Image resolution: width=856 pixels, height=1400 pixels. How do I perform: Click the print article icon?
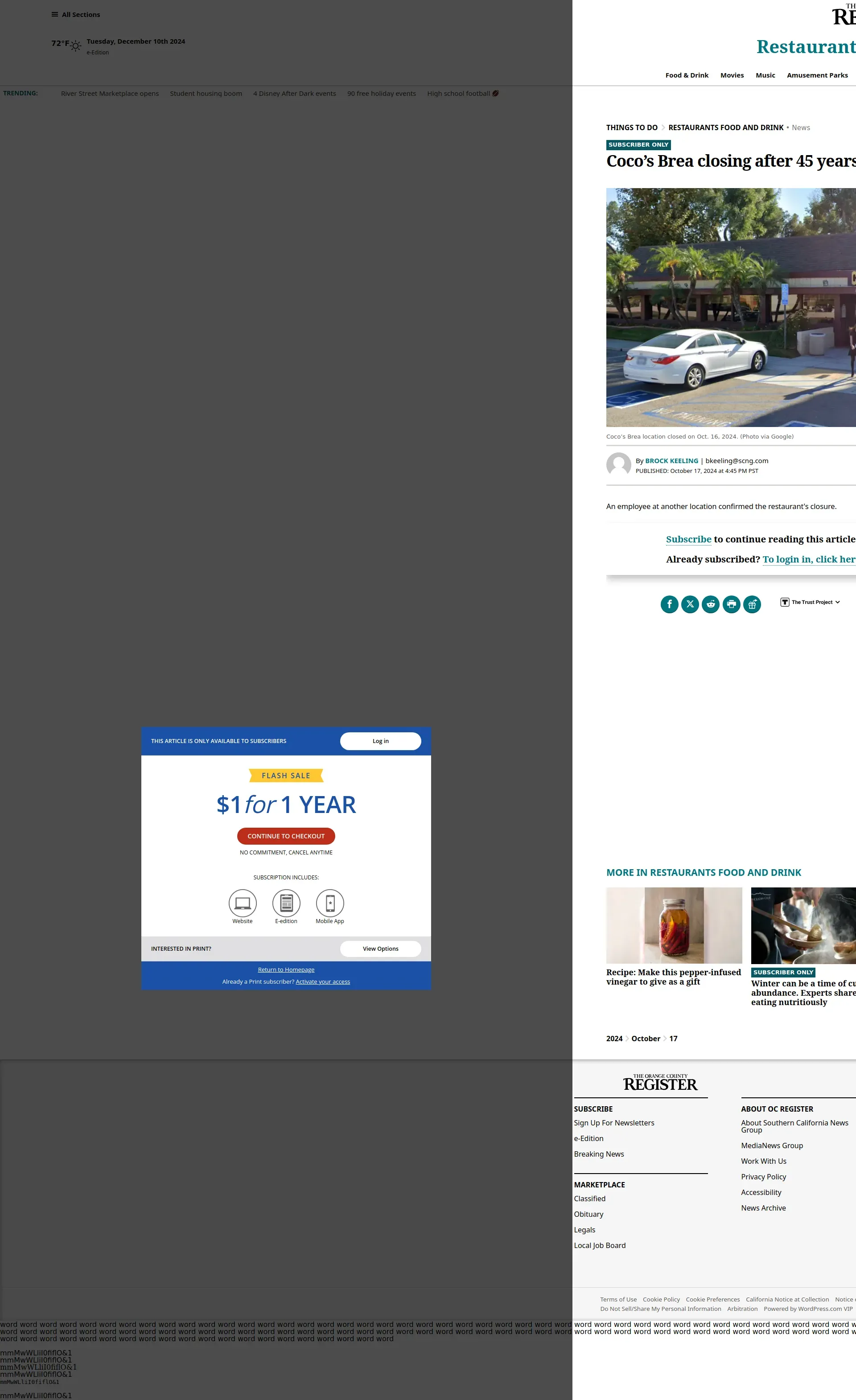click(x=732, y=604)
